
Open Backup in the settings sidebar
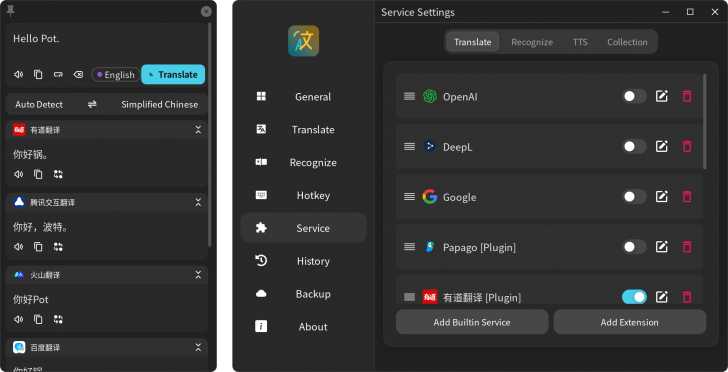(304, 294)
